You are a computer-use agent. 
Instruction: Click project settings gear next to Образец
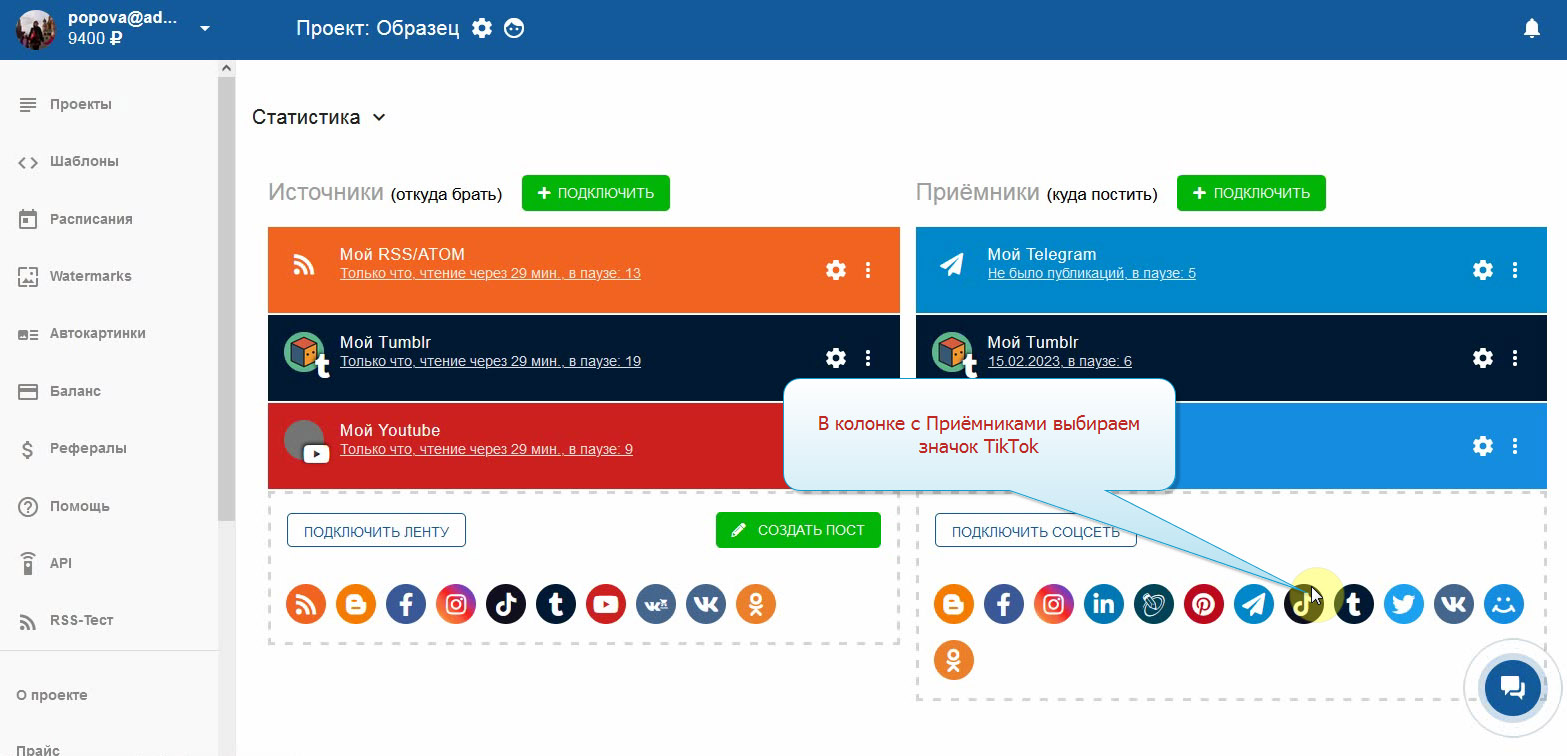(482, 28)
